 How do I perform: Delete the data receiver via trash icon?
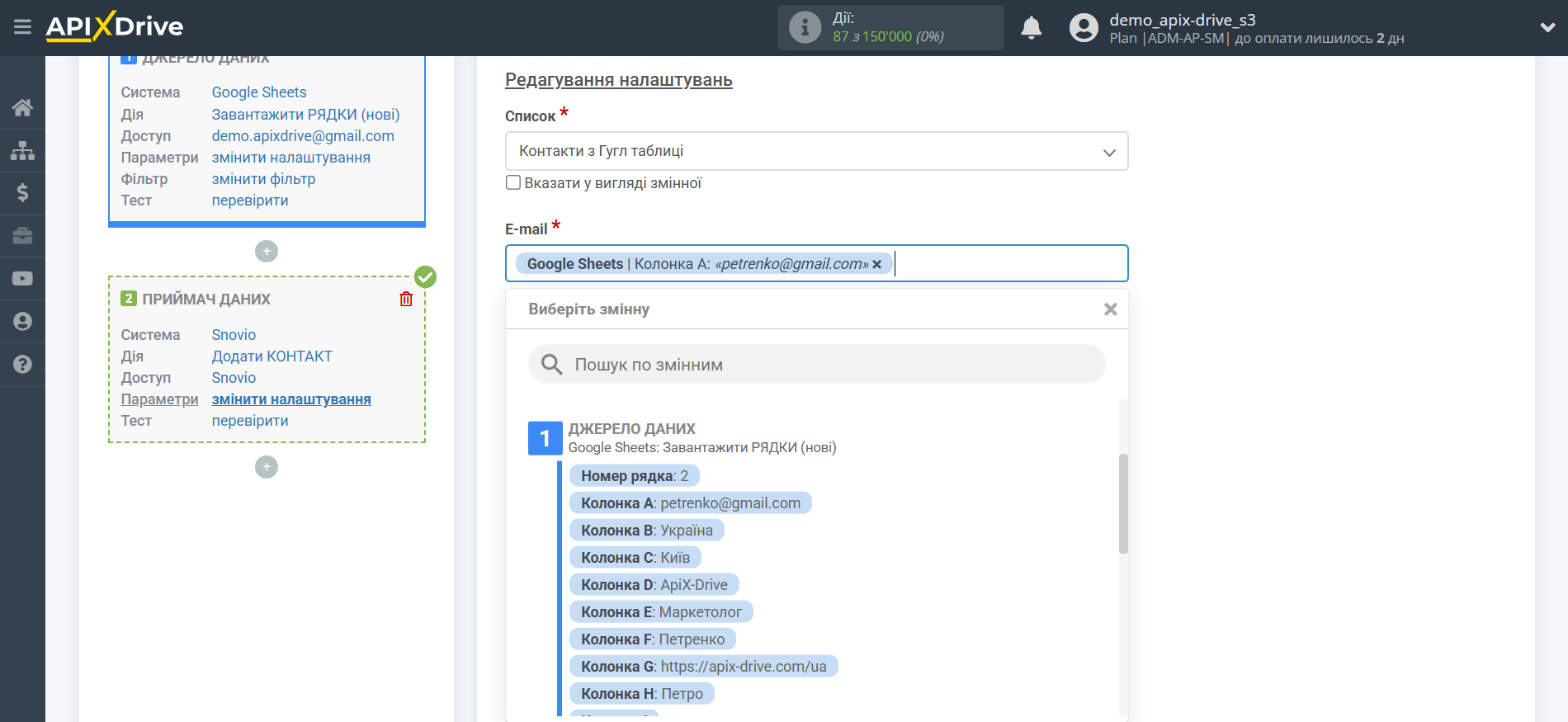coord(406,299)
